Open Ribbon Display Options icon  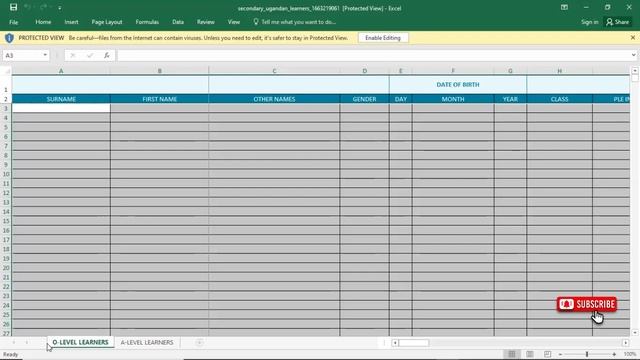[x=564, y=7]
